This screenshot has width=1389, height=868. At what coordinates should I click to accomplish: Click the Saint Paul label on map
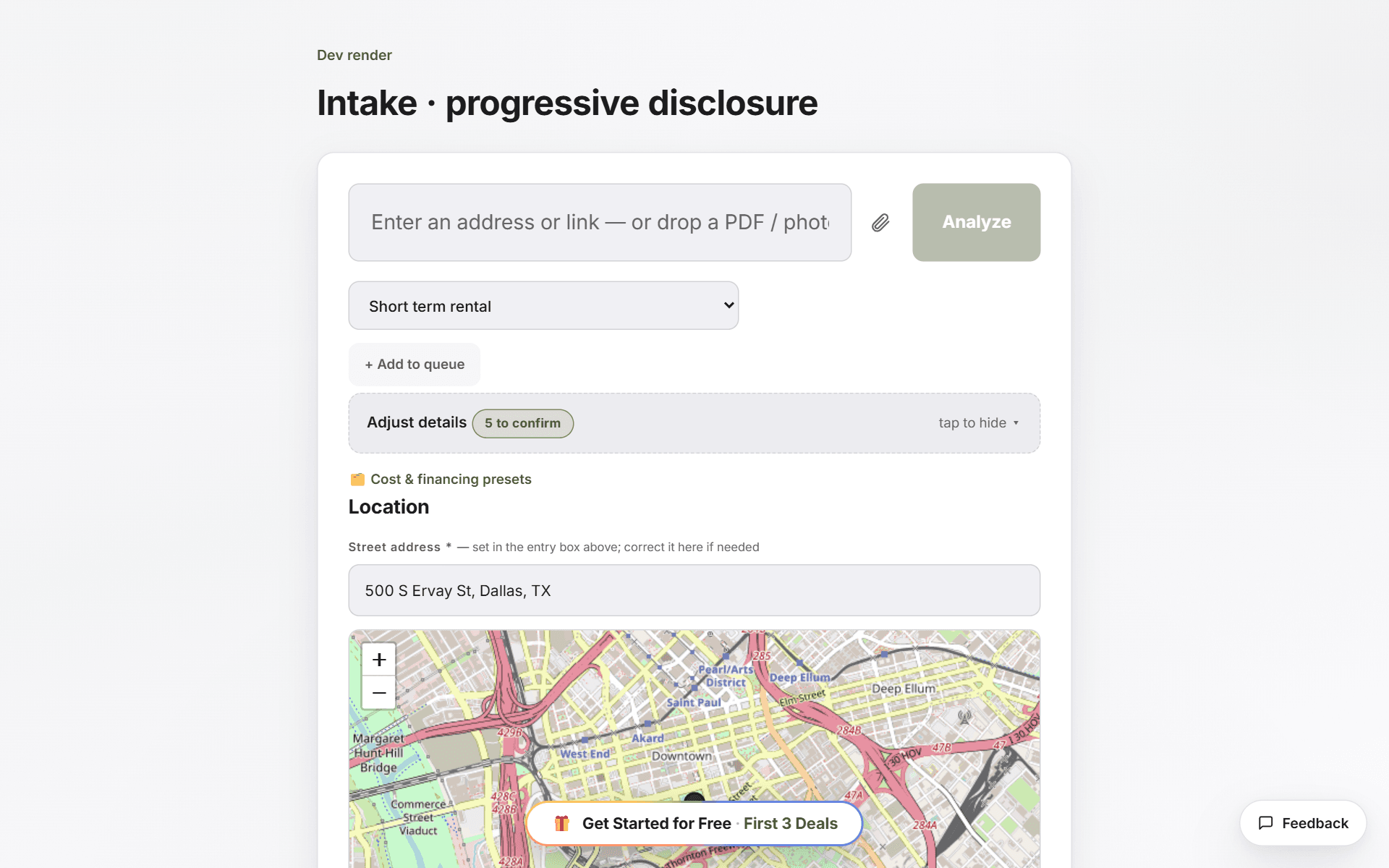click(694, 702)
